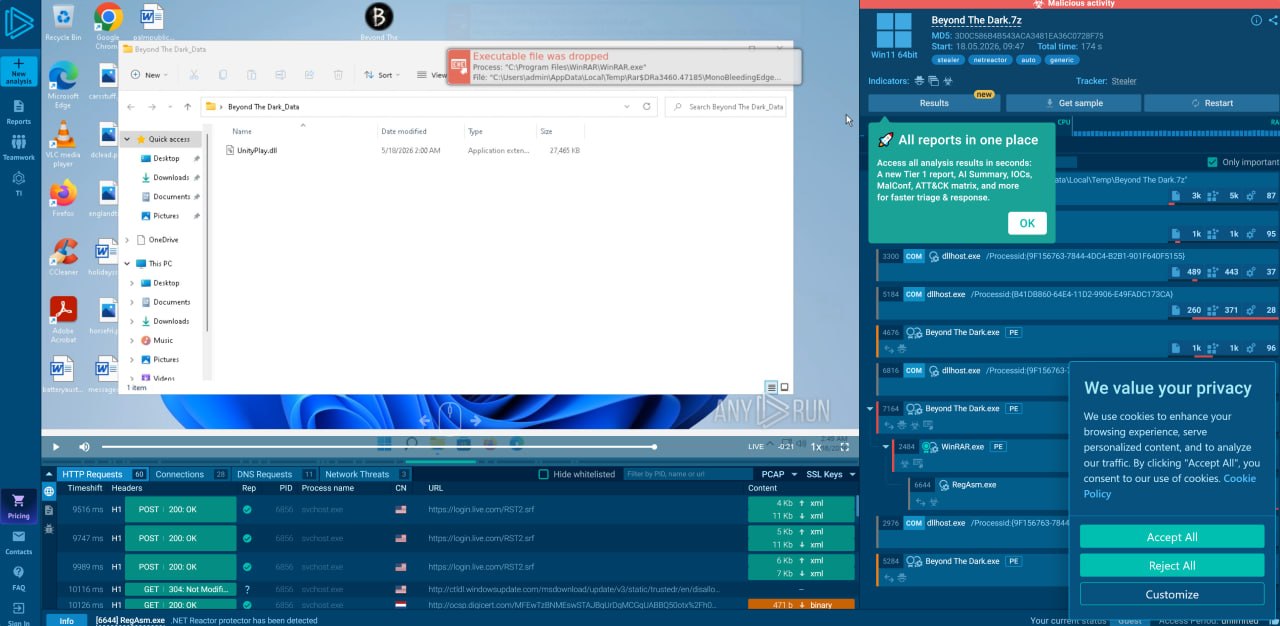Click the task info icon near title

point(1257,20)
